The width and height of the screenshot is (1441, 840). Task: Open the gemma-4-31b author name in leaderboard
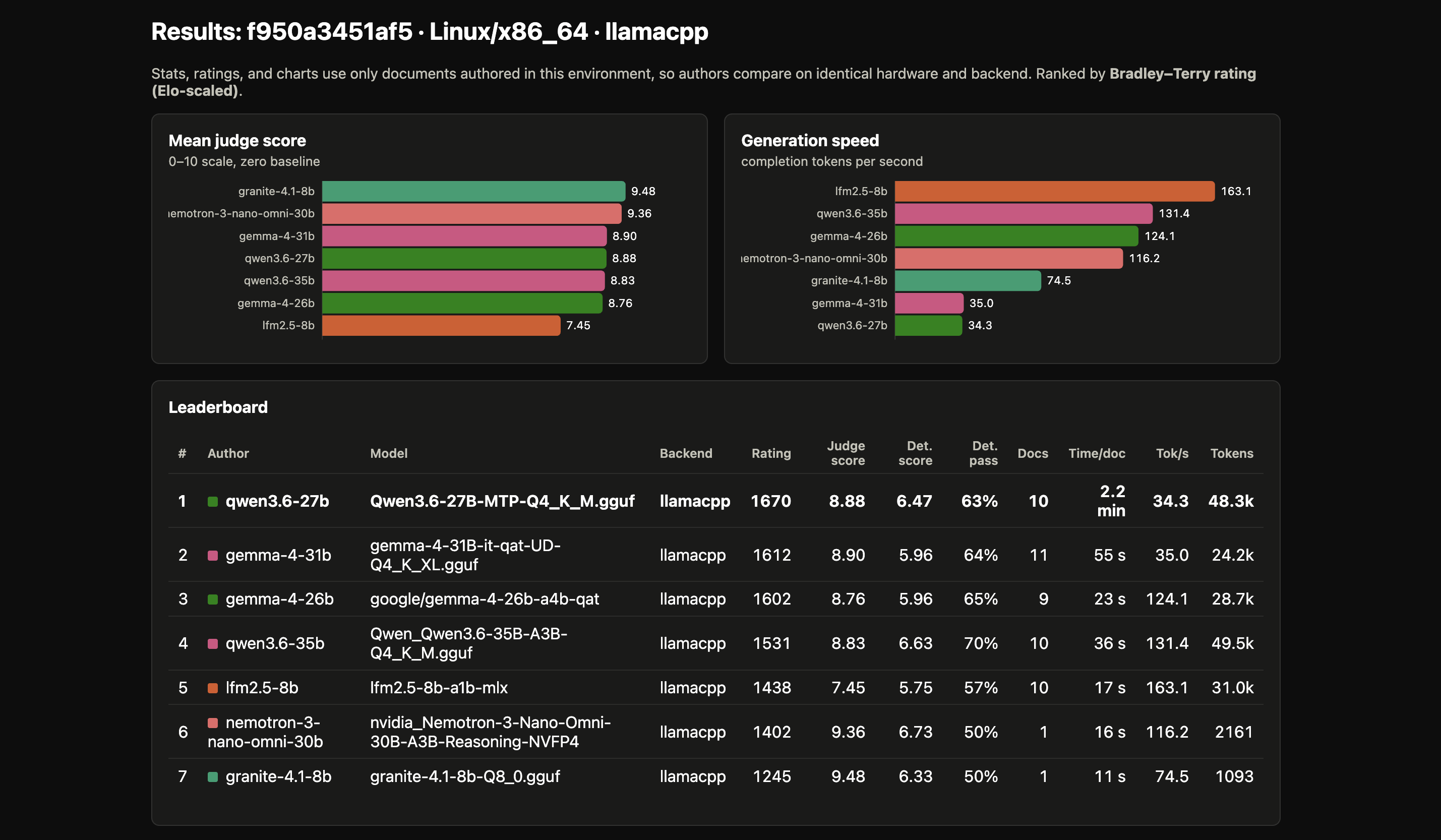(278, 555)
